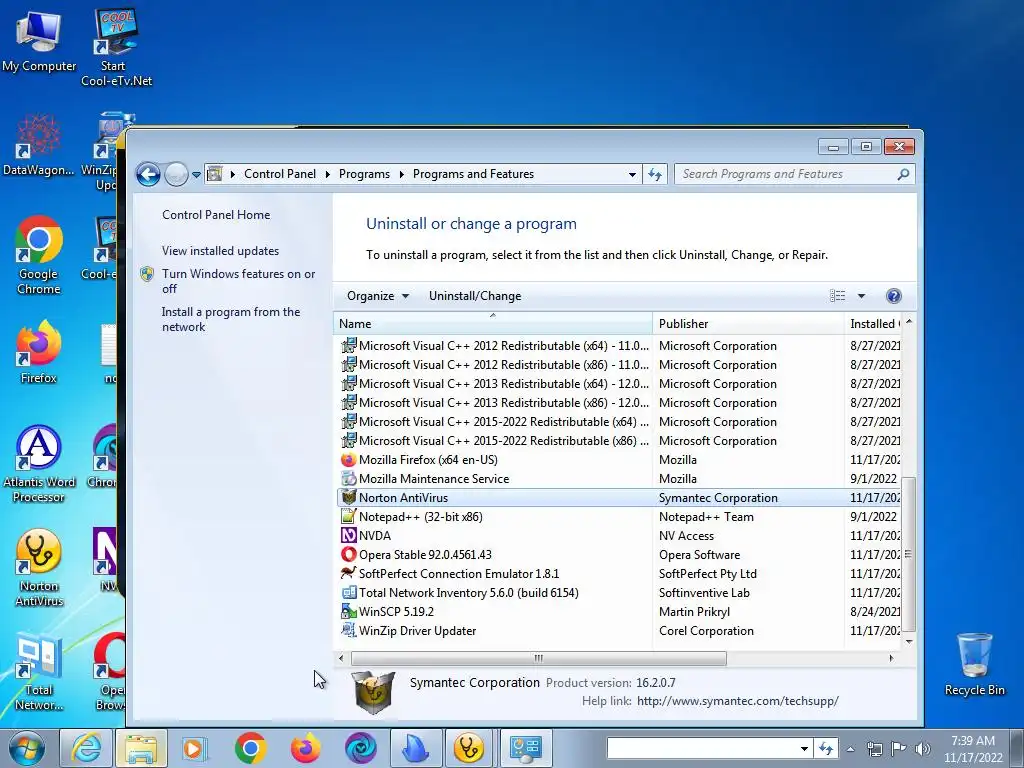This screenshot has height=768, width=1024.
Task: Click the Windows Start orb
Action: tap(27, 748)
